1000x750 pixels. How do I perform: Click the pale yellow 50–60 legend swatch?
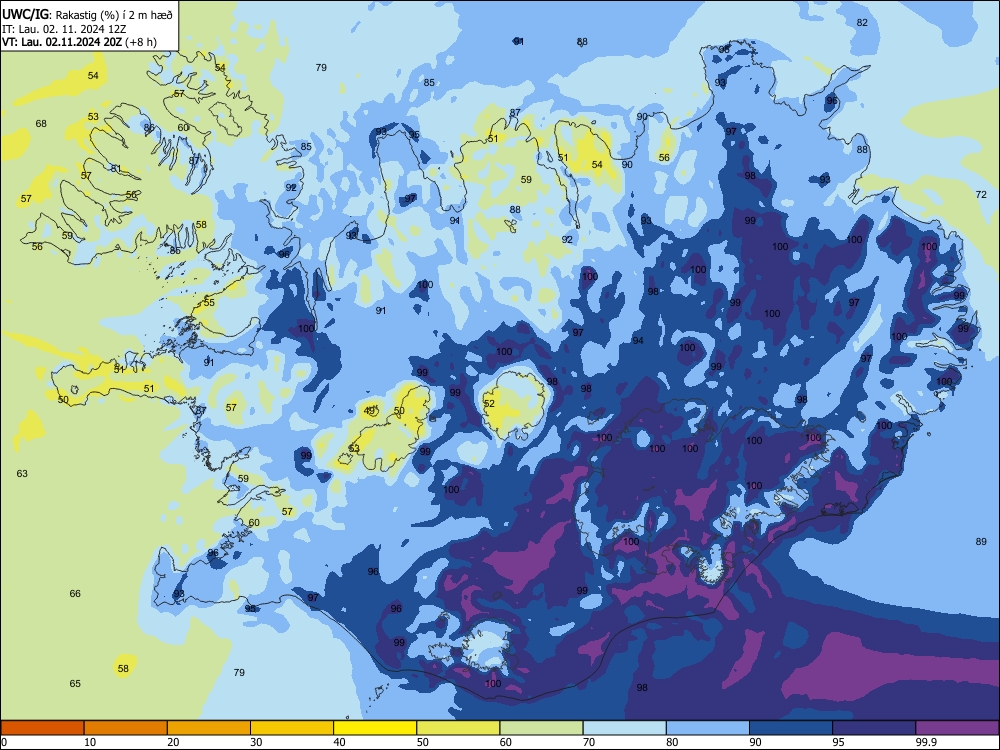[x=458, y=728]
